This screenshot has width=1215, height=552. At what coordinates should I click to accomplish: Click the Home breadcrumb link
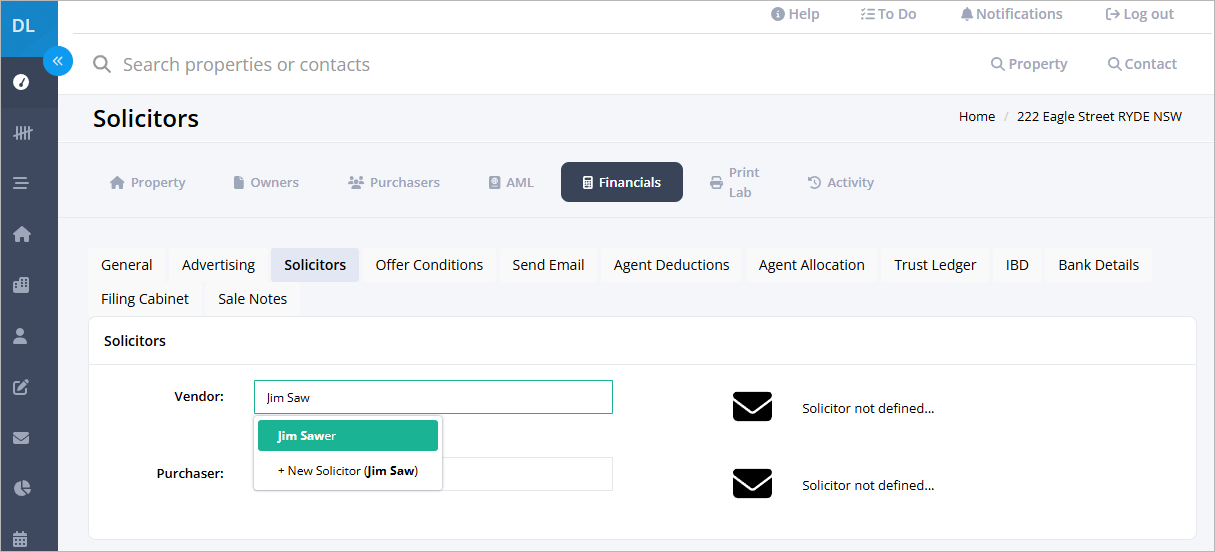point(977,117)
